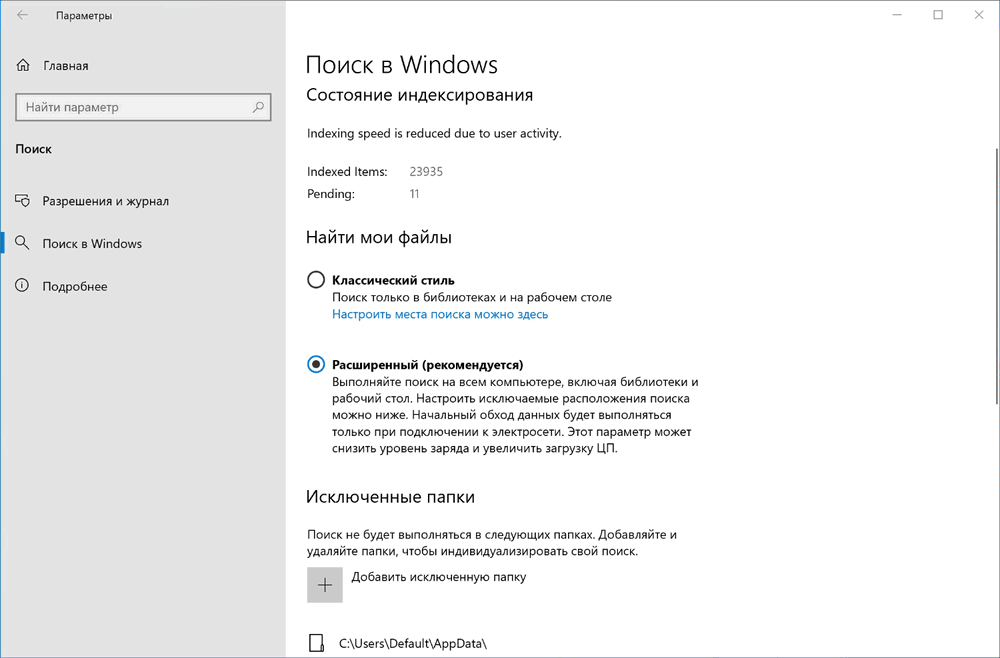Viewport: 1000px width, 658px height.
Task: Click the Indexed Items value 23935
Action: click(x=426, y=172)
